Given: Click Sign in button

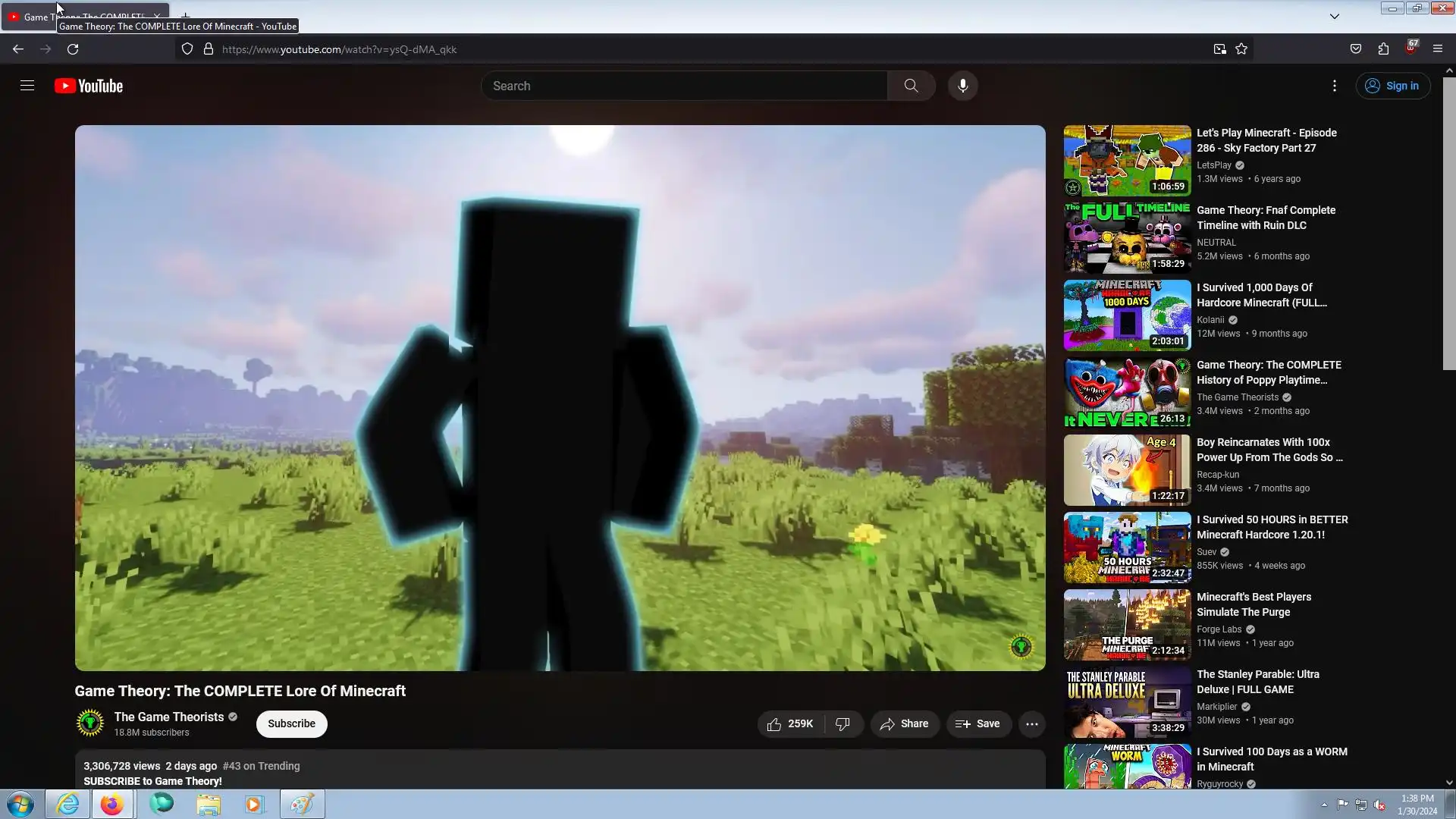Looking at the screenshot, I should 1392,86.
